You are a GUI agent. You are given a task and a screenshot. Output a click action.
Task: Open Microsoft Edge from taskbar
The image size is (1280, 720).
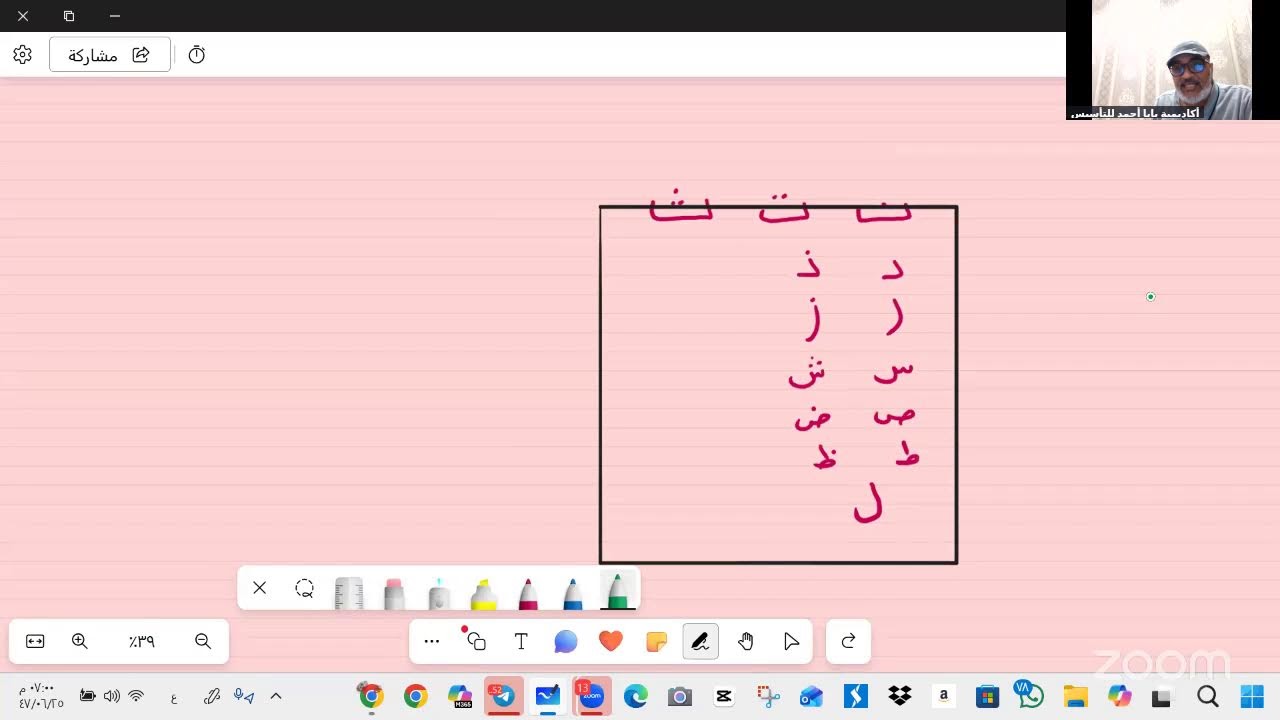[x=636, y=696]
